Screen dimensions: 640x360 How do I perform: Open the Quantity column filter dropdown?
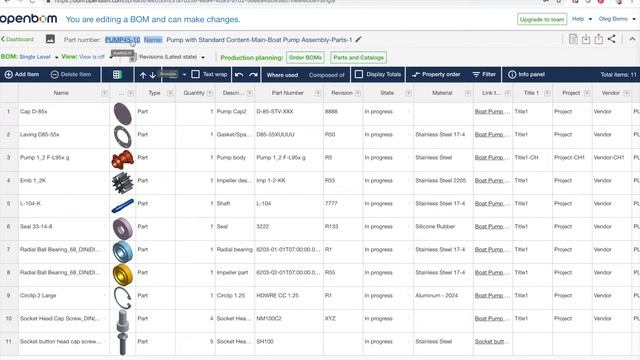pyautogui.click(x=210, y=93)
